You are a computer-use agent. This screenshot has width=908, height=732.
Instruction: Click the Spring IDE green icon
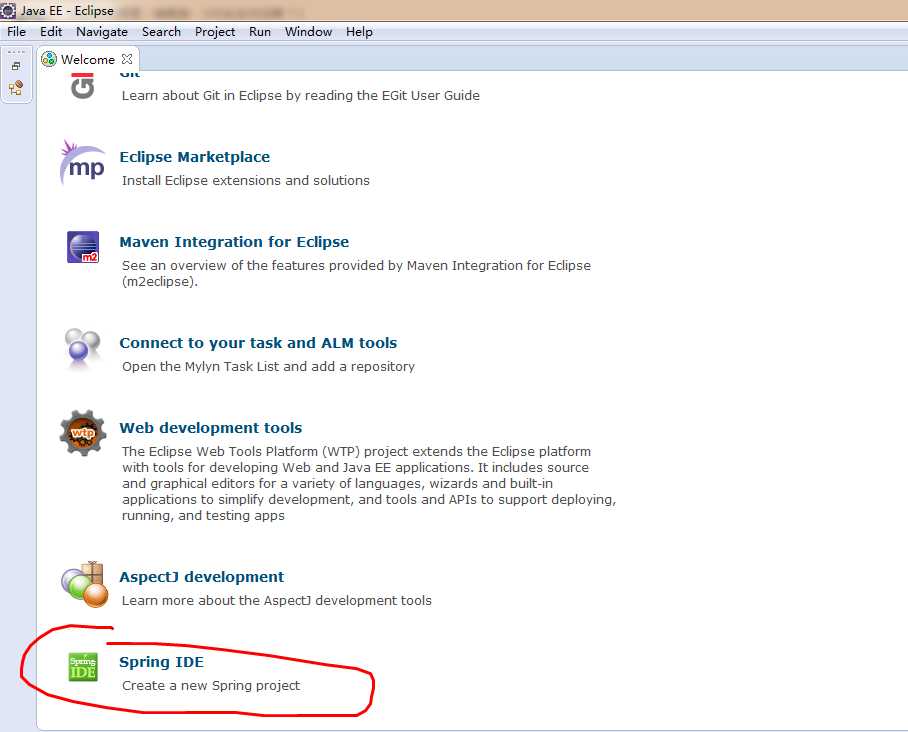coord(83,667)
